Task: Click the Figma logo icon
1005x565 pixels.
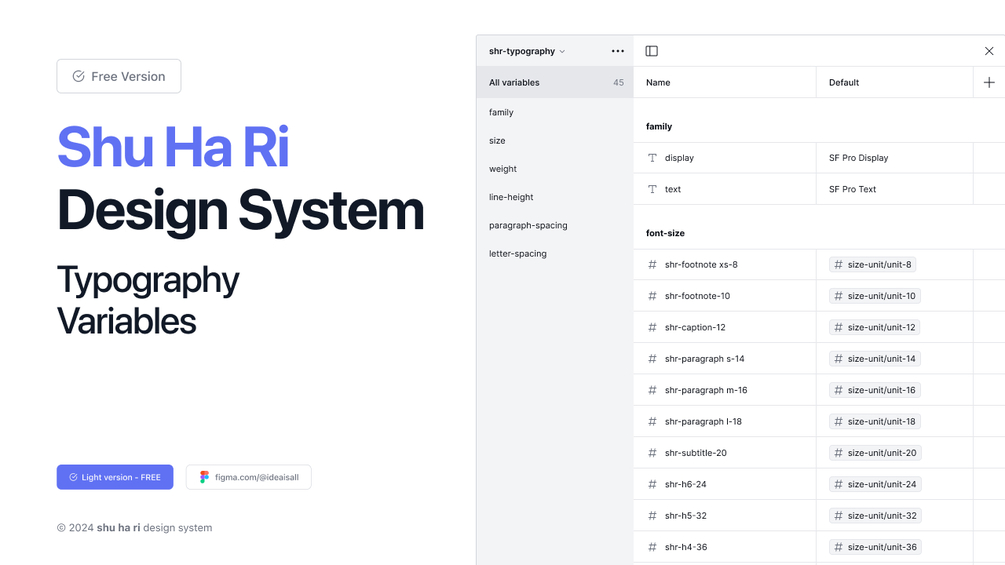Action: [x=204, y=477]
